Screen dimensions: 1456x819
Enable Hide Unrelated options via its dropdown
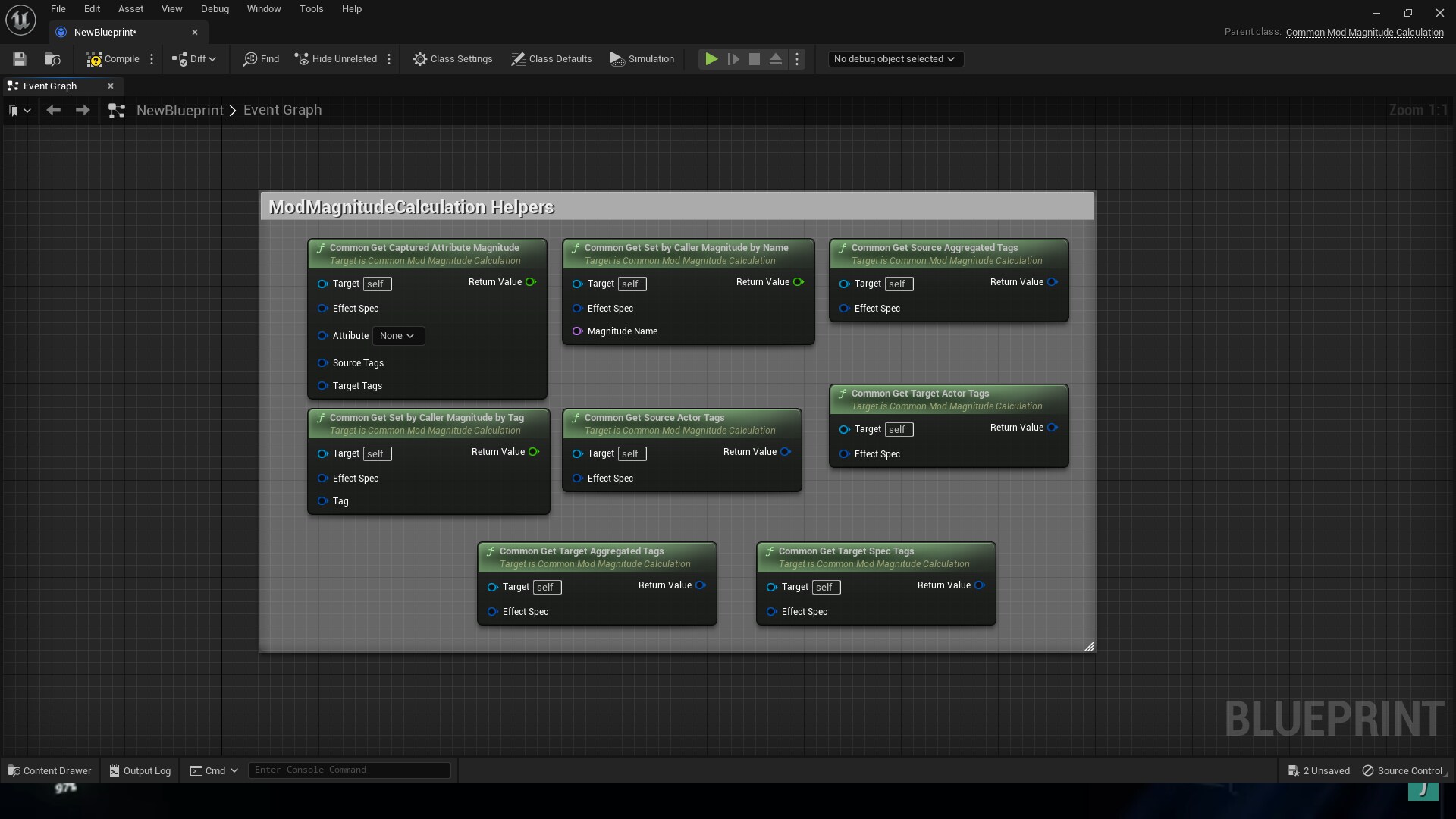(389, 58)
